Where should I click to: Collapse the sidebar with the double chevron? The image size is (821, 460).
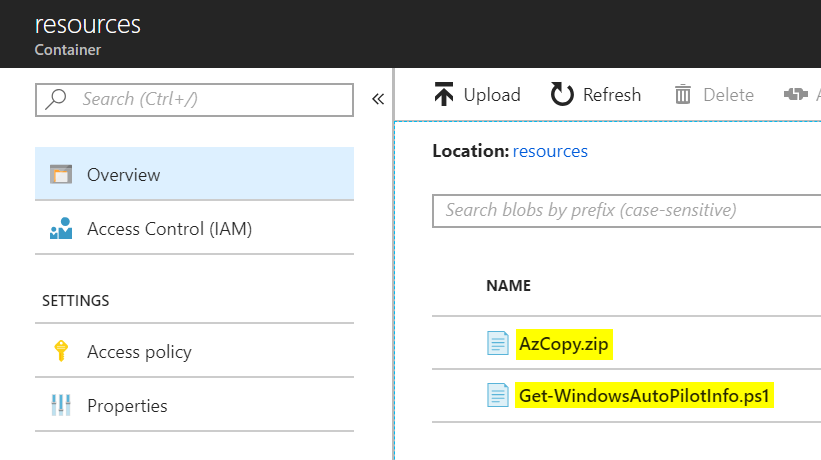pyautogui.click(x=378, y=99)
